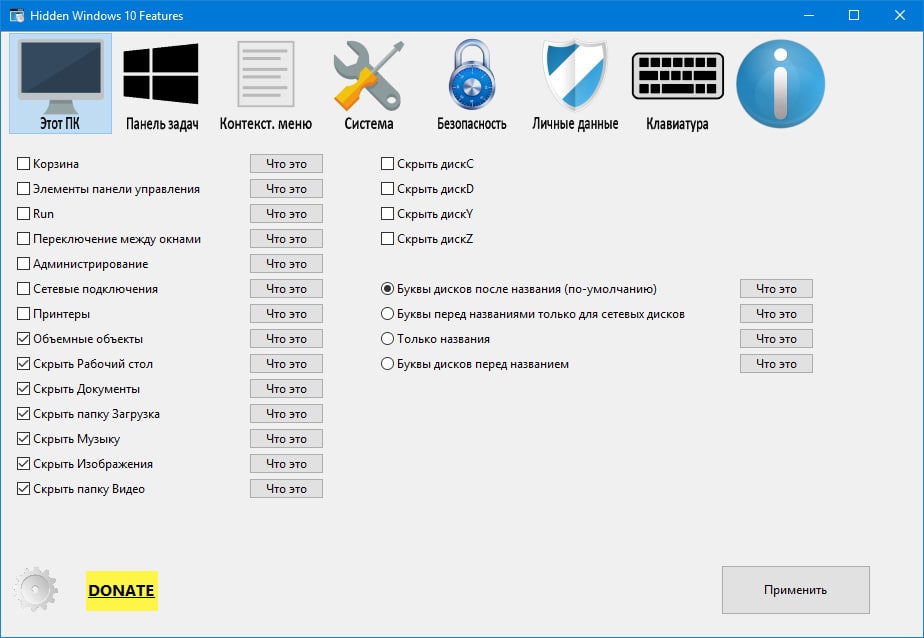The width and height of the screenshot is (924, 638).
Task: Click Что это for Переключение между окнами
Action: tap(286, 239)
